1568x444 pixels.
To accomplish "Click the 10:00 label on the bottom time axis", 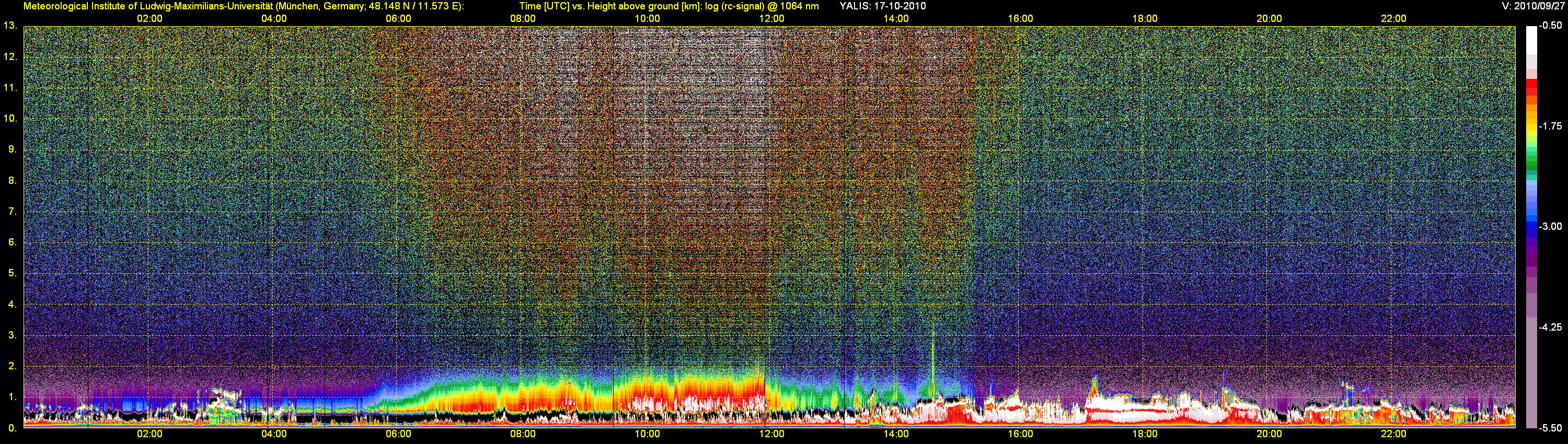I will pos(647,434).
